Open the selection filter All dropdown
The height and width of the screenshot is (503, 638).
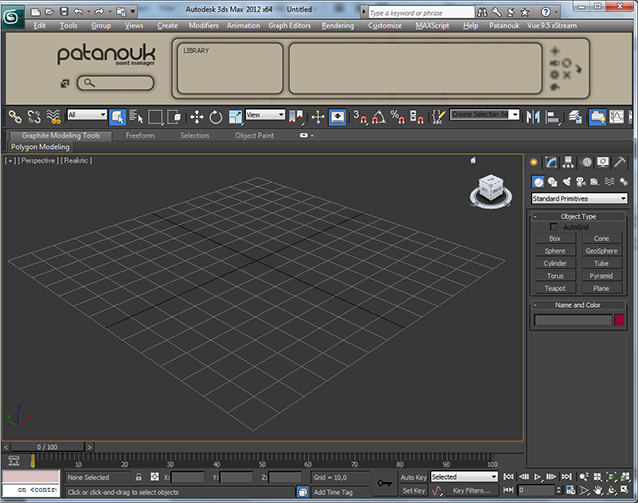(x=87, y=115)
